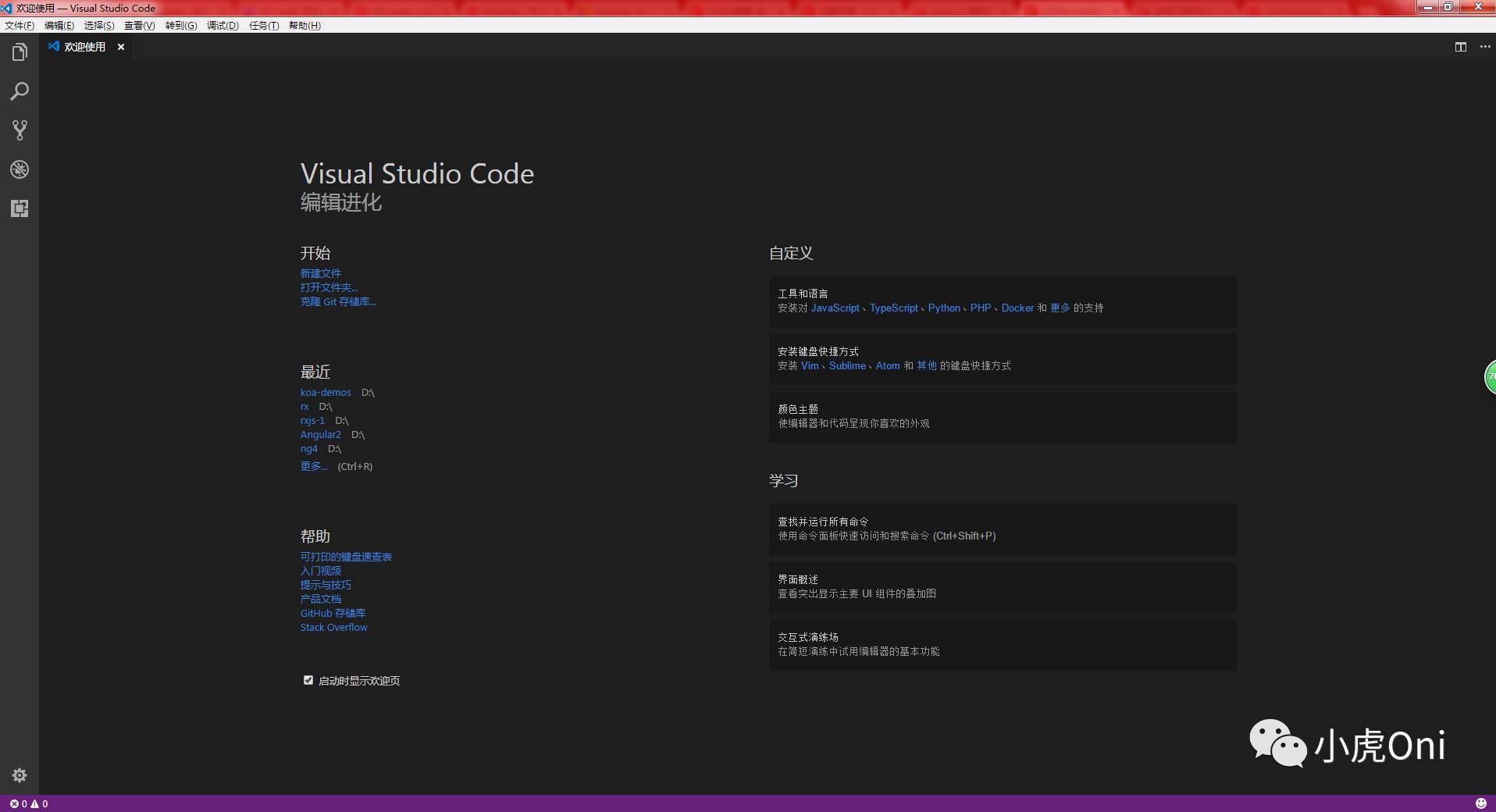Close the 欢迎使用 tab
The image size is (1496, 812).
(x=121, y=47)
